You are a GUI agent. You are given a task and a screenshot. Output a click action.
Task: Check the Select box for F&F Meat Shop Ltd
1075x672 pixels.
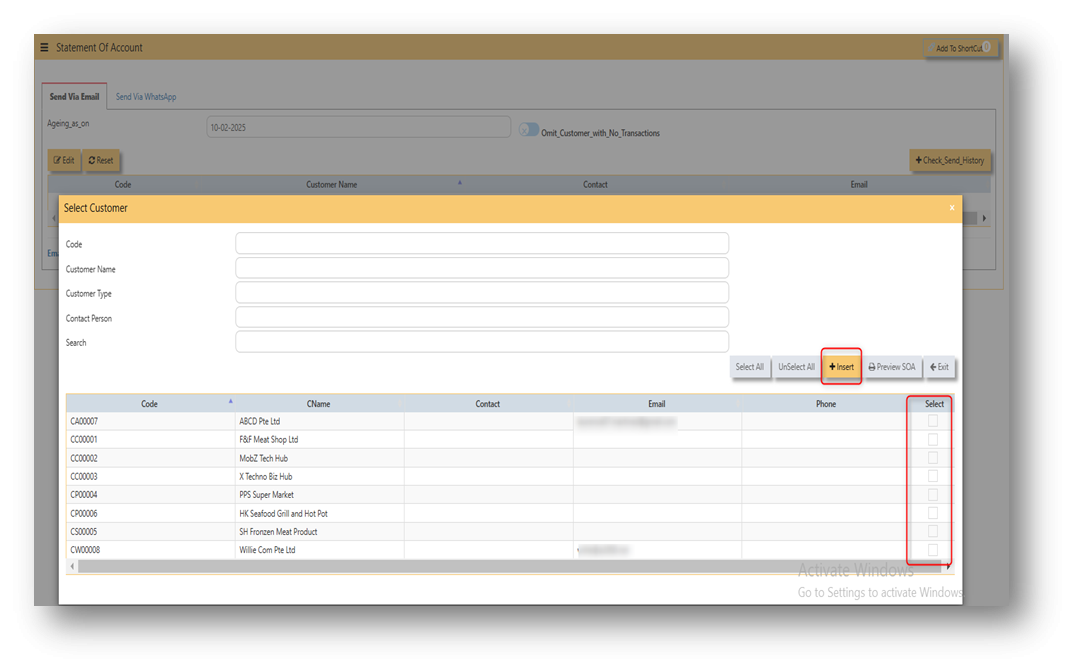point(932,440)
